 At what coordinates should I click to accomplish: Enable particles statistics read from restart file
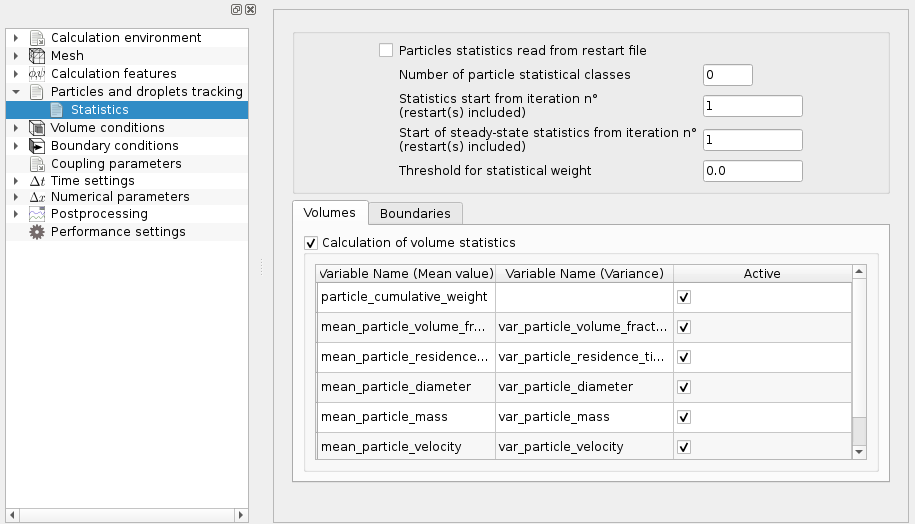click(x=386, y=50)
